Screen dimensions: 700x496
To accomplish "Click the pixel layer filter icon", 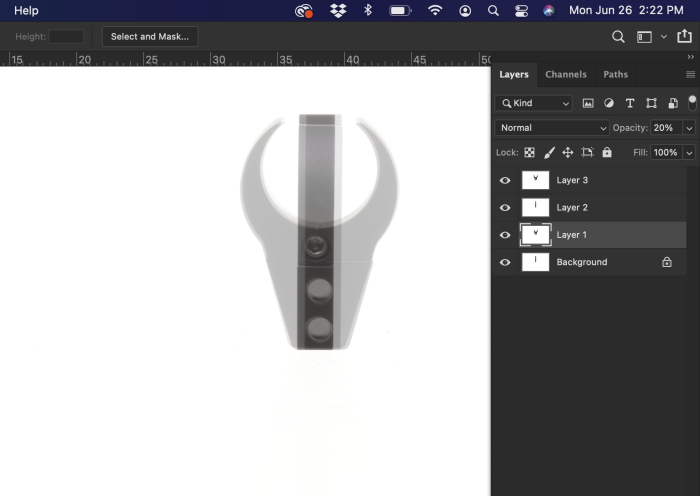I will tap(588, 103).
